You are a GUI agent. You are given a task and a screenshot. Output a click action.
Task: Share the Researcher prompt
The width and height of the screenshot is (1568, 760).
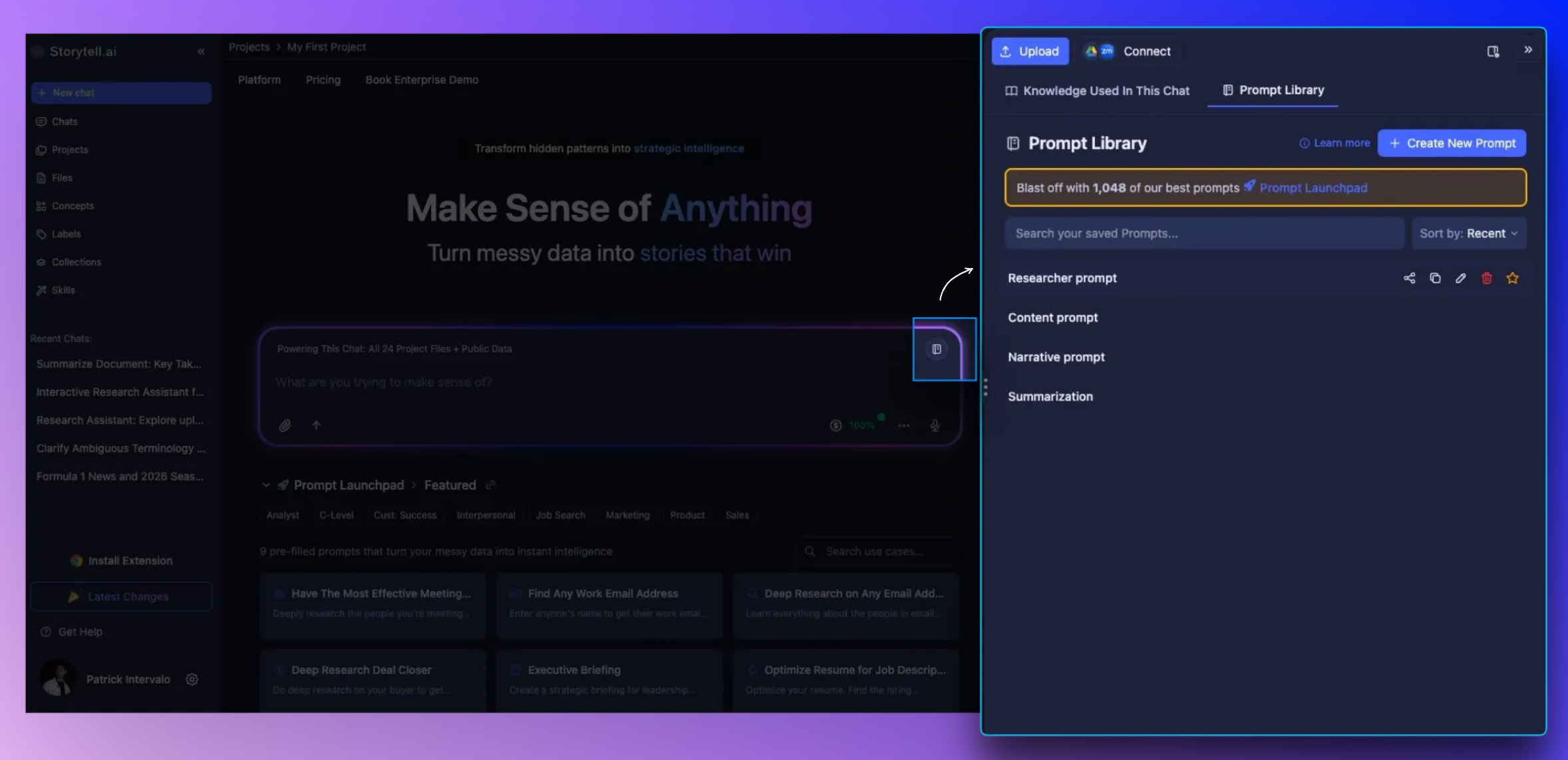pyautogui.click(x=1409, y=278)
